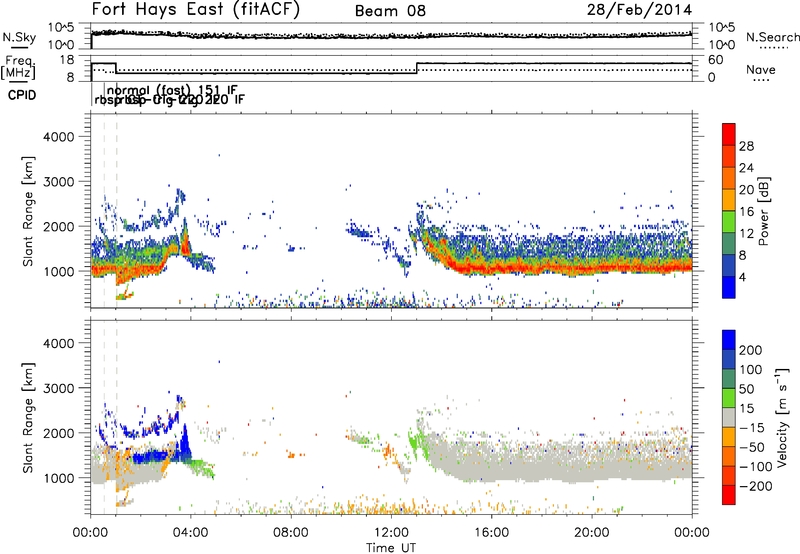Click the 'Power [dB]' colorbar label

pyautogui.click(x=763, y=211)
